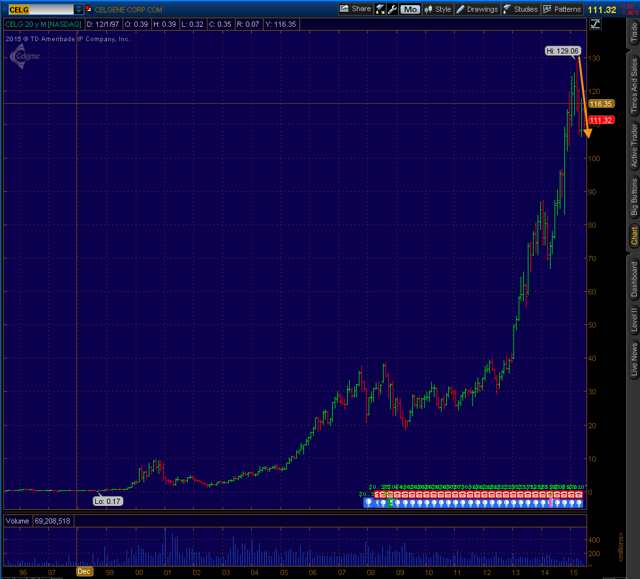640x579 pixels.
Task: Click the CELG 20 y M [NASDAQ] label
Action: point(43,24)
